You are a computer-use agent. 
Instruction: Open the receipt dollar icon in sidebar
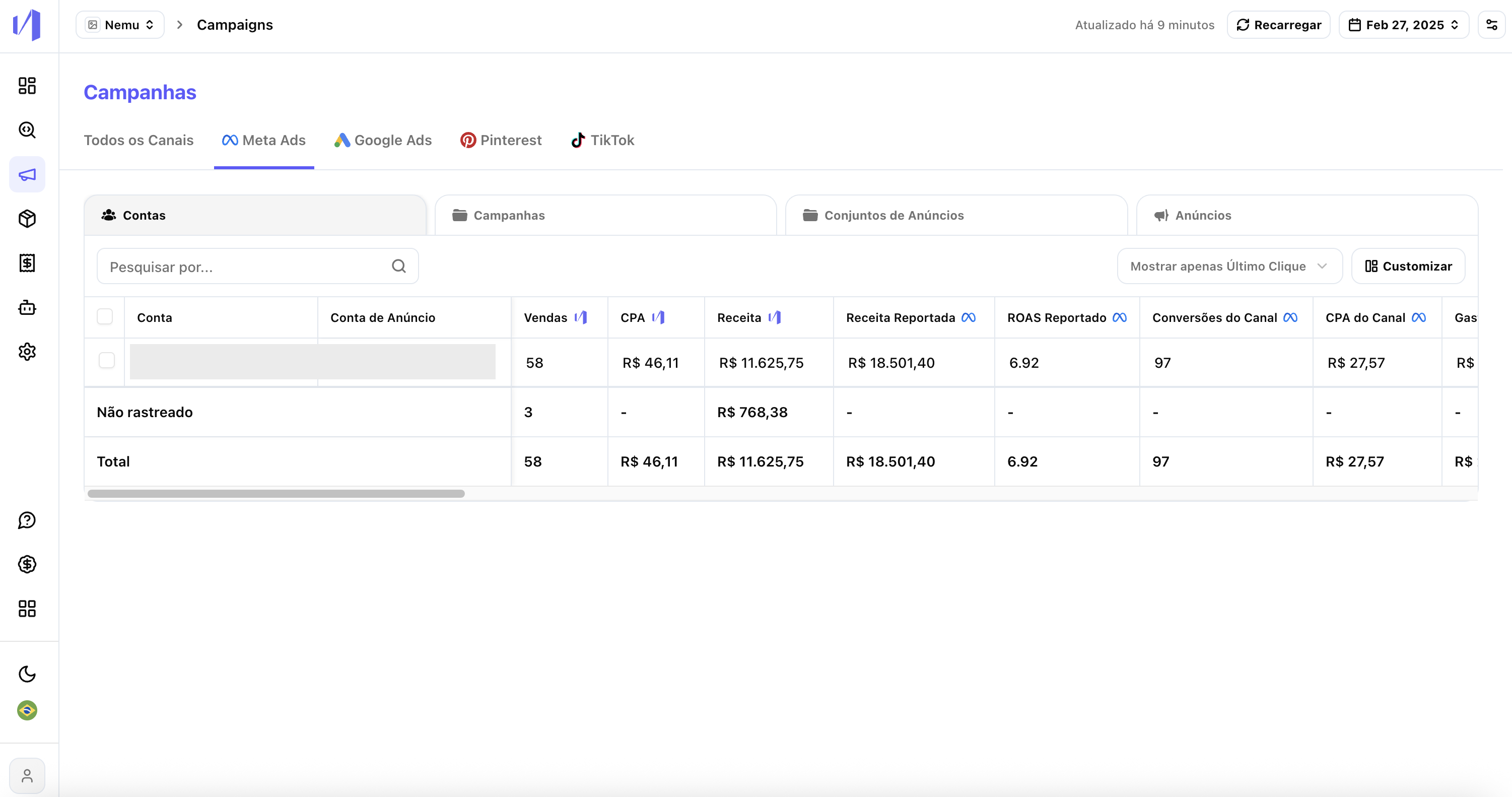(27, 263)
